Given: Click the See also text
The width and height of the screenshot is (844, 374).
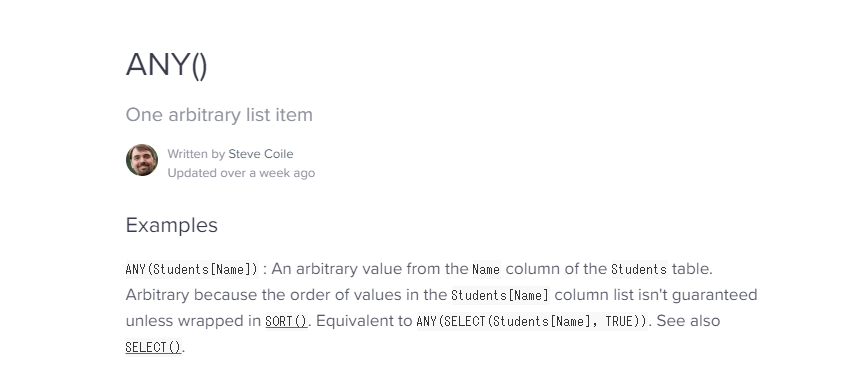Looking at the screenshot, I should pyautogui.click(x=688, y=321).
